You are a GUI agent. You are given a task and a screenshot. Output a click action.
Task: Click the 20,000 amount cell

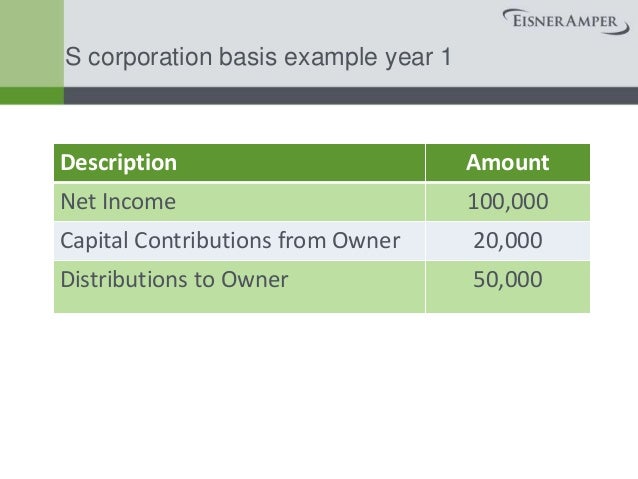pyautogui.click(x=508, y=241)
